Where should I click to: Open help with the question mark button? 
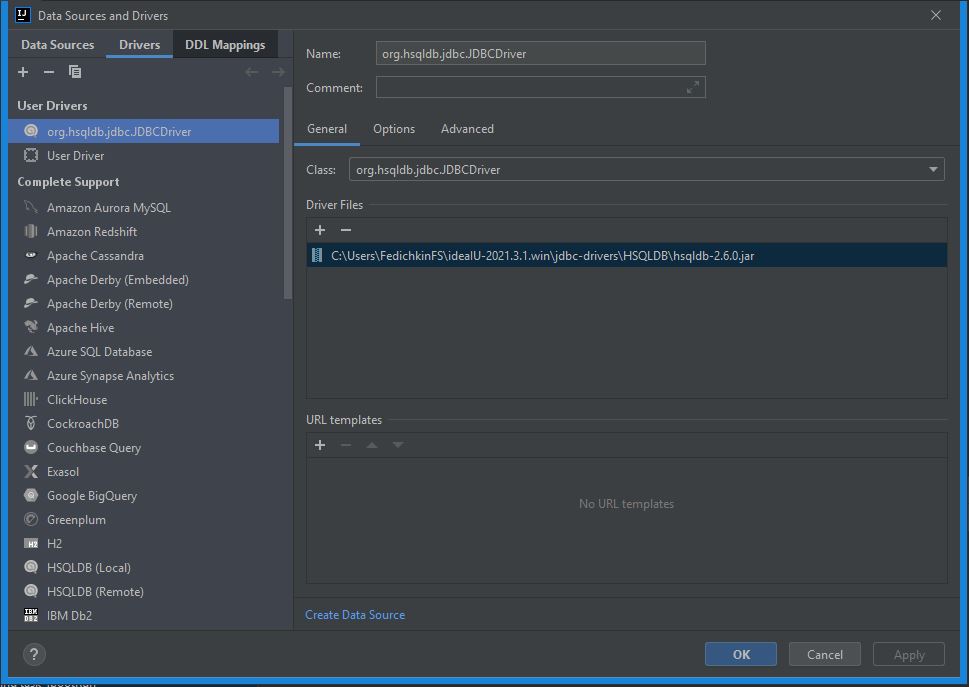pos(34,654)
